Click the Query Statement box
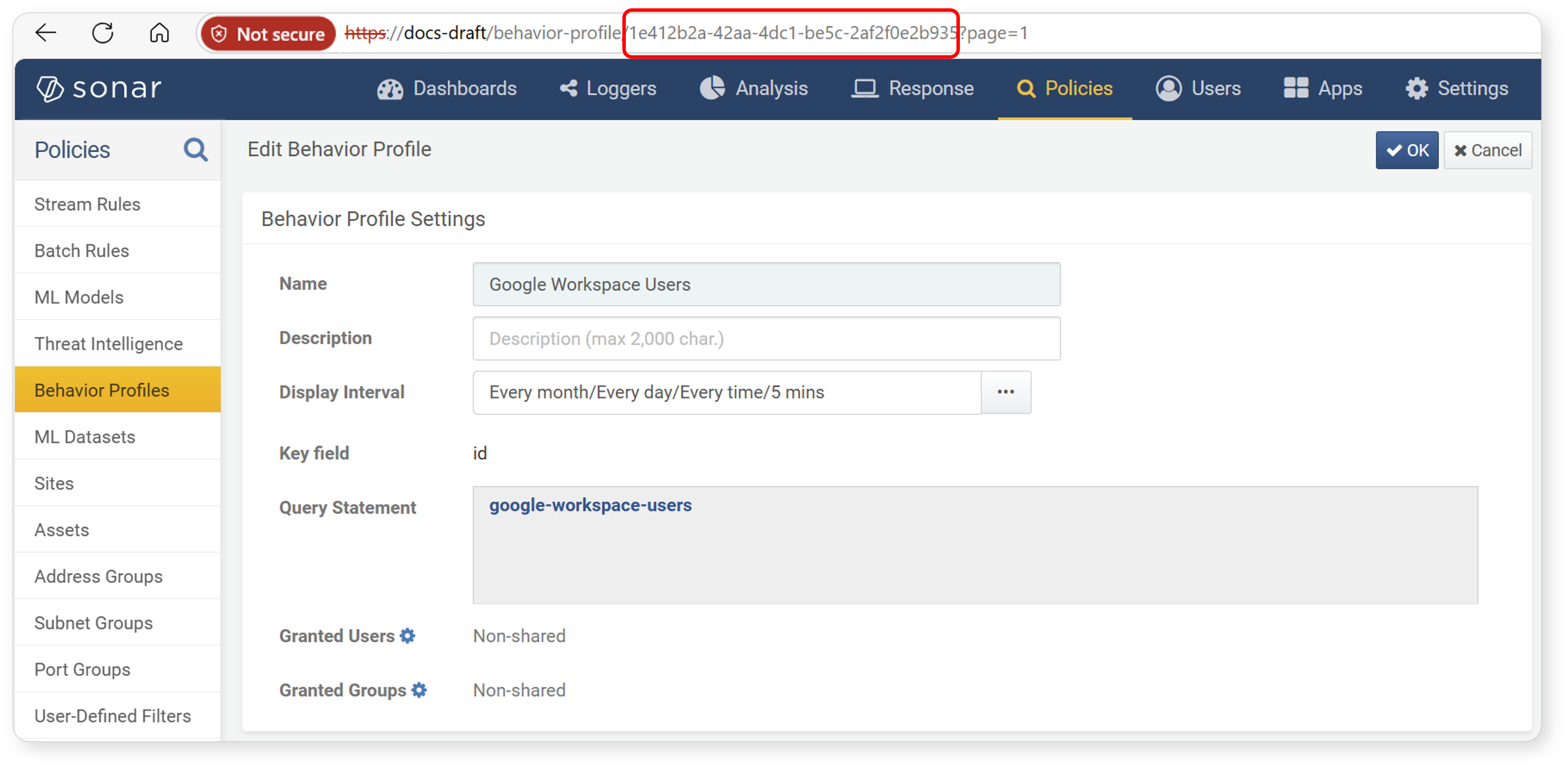The height and width of the screenshot is (768, 1568). [x=975, y=545]
